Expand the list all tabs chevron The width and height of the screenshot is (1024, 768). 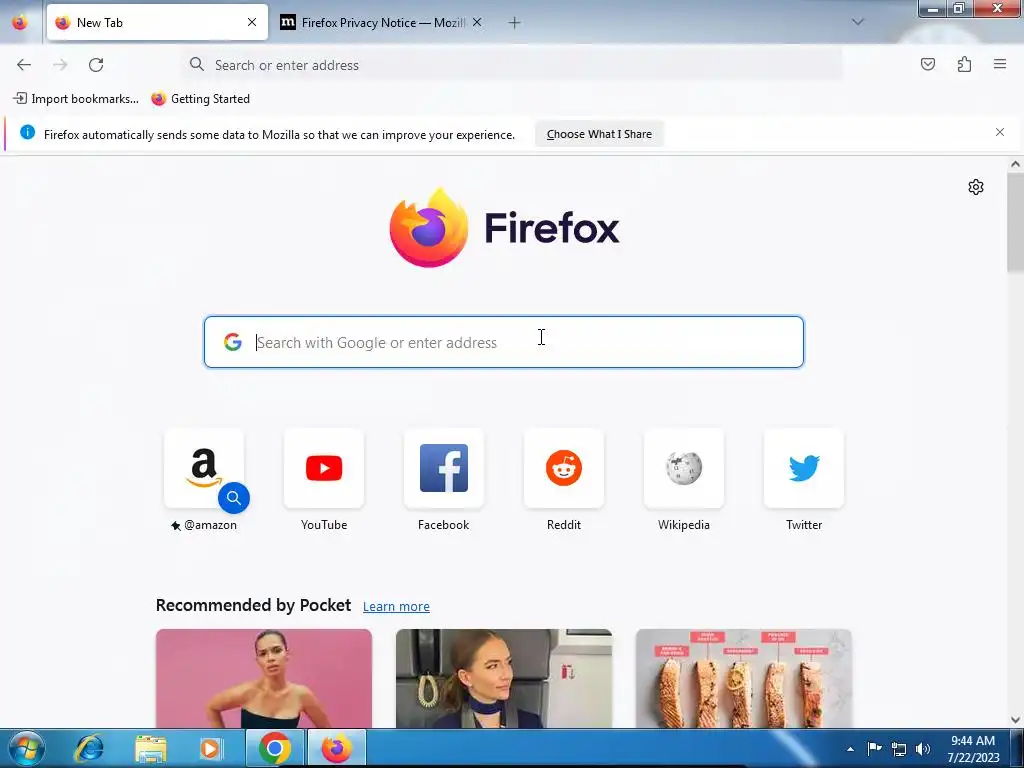click(858, 22)
